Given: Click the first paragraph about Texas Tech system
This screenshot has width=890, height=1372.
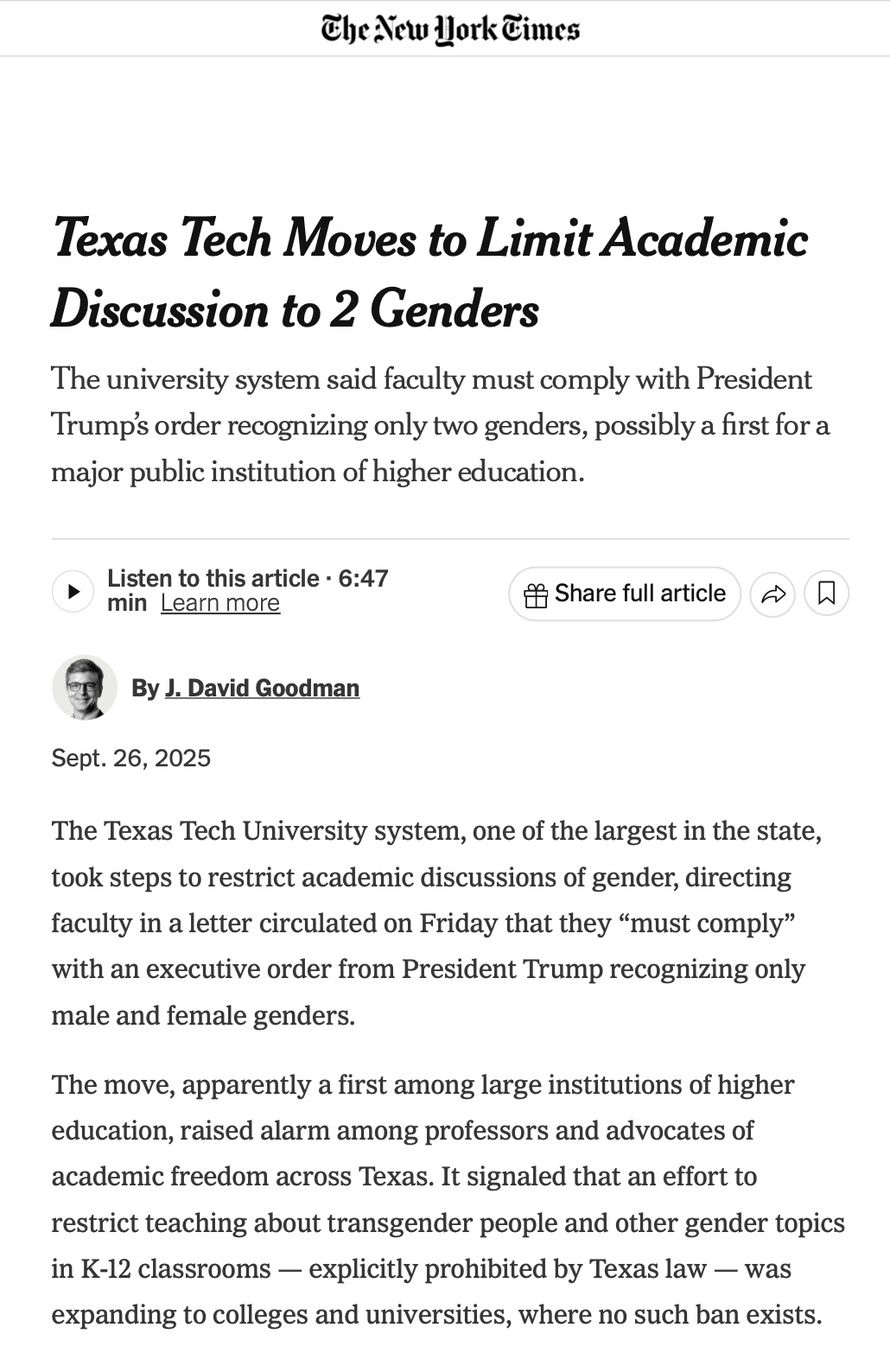Looking at the screenshot, I should pos(437,923).
